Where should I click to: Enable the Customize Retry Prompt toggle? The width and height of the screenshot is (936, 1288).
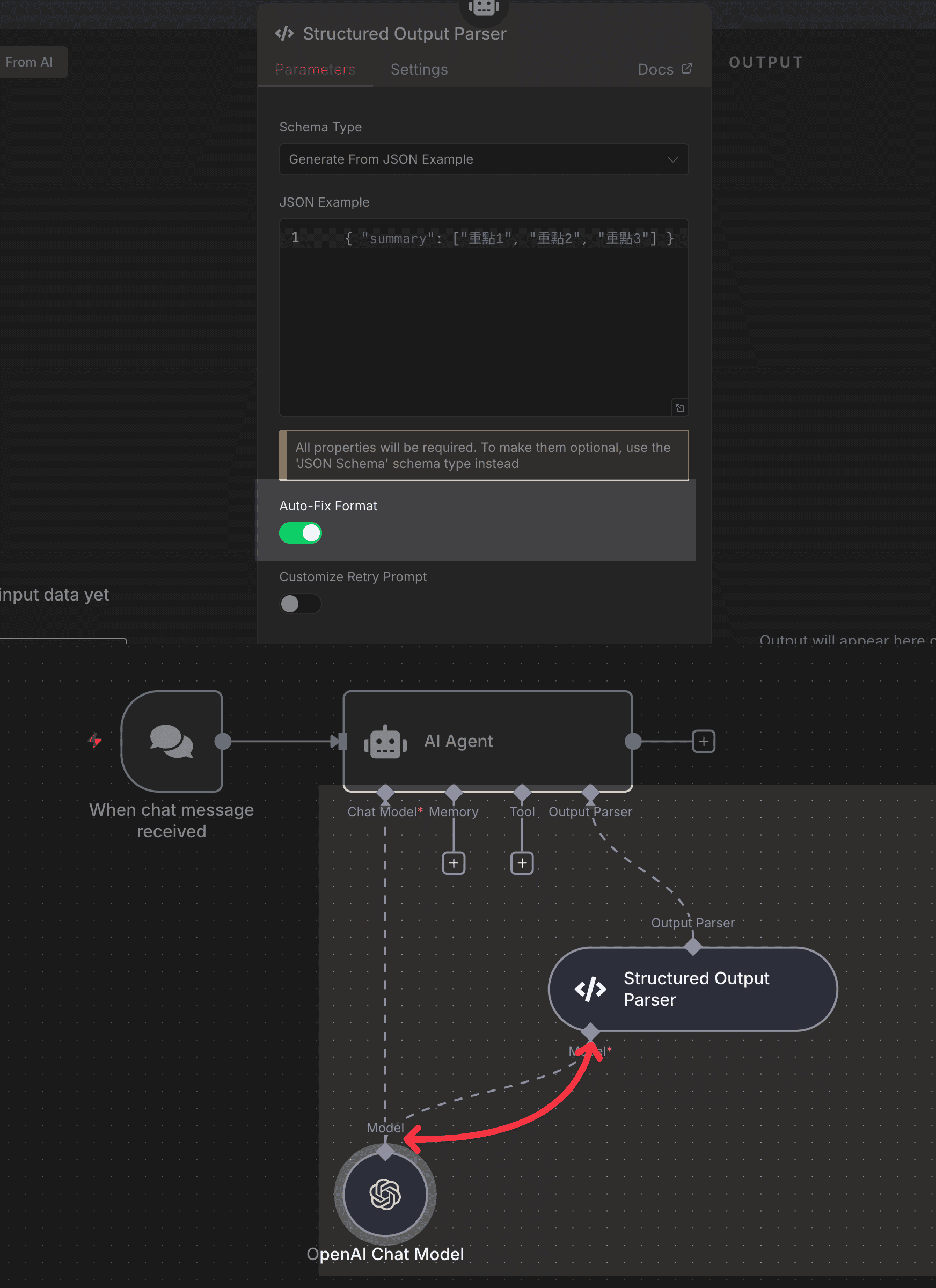(x=301, y=604)
